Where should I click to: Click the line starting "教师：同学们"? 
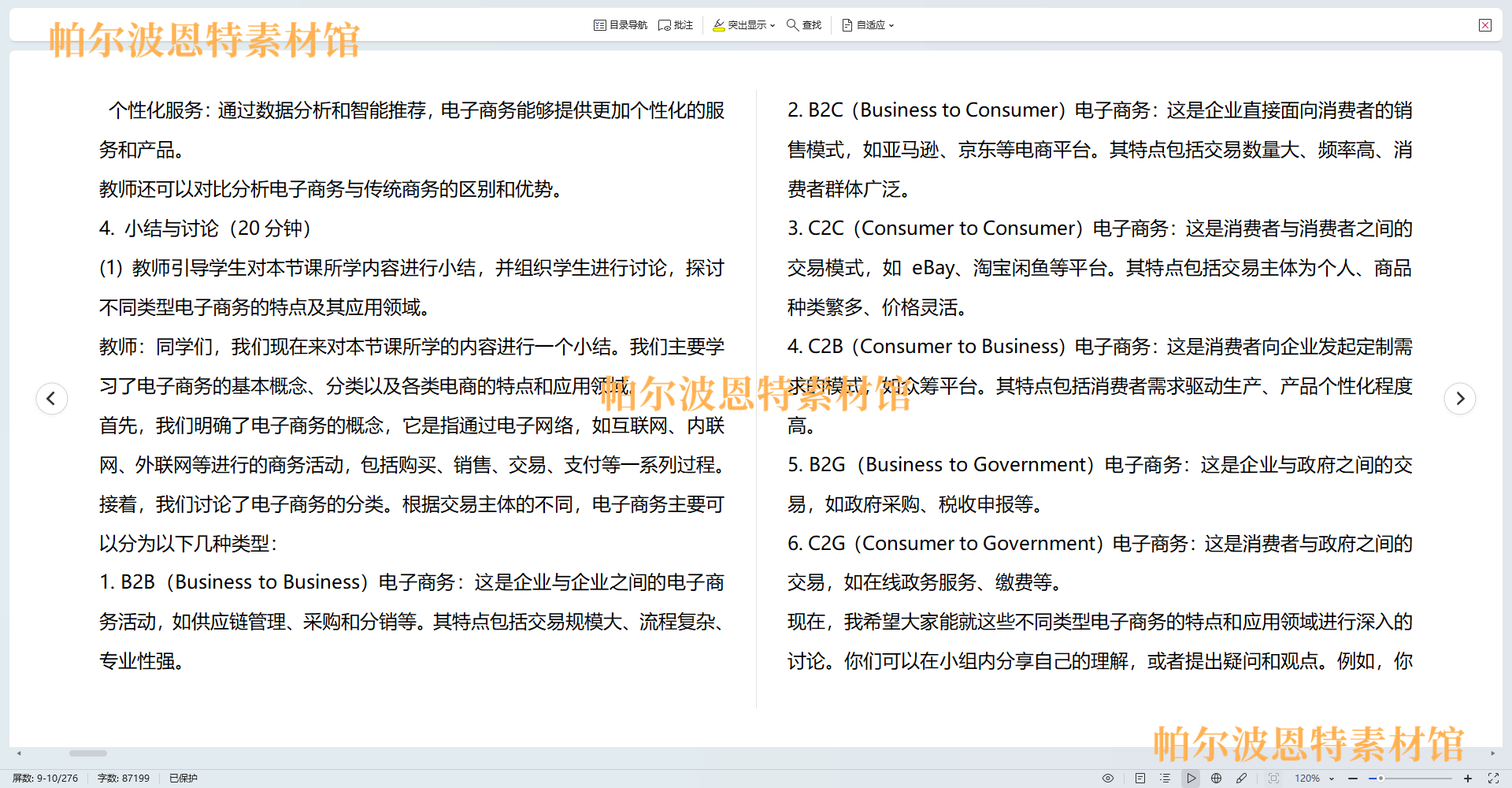point(412,347)
